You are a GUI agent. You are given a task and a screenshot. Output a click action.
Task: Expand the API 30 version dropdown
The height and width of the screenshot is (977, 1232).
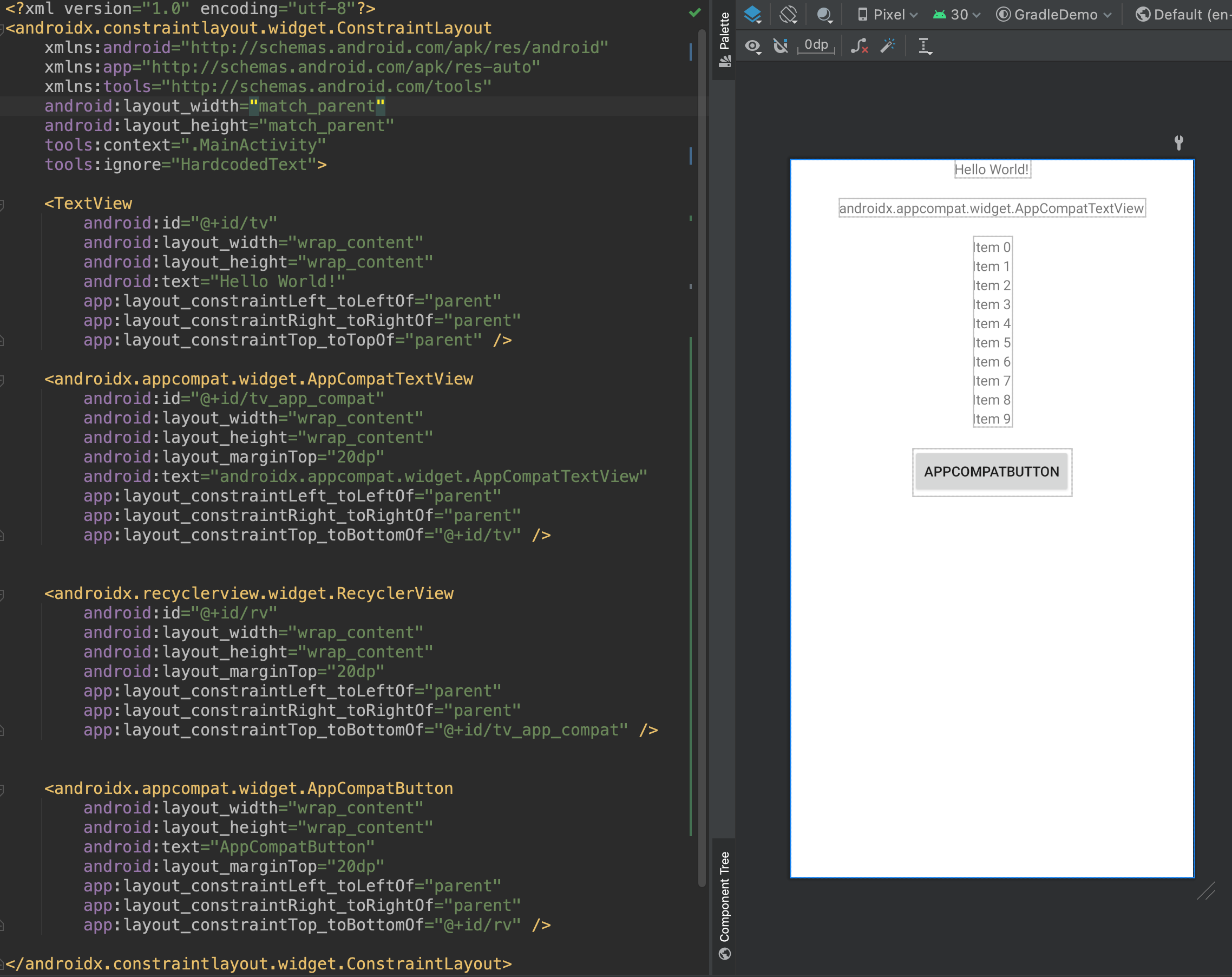[x=956, y=14]
